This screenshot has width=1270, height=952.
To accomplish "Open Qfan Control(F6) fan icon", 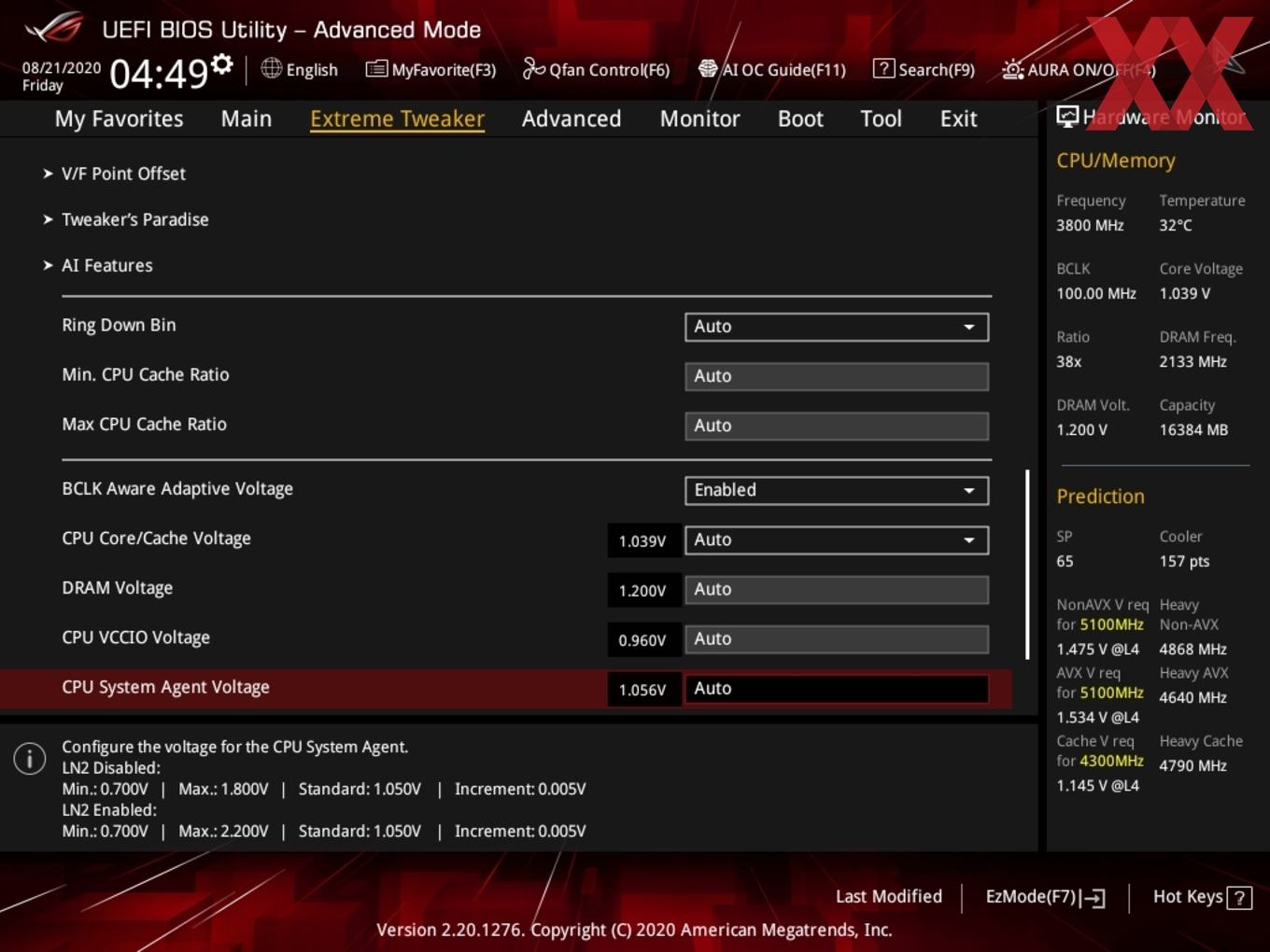I will (533, 68).
